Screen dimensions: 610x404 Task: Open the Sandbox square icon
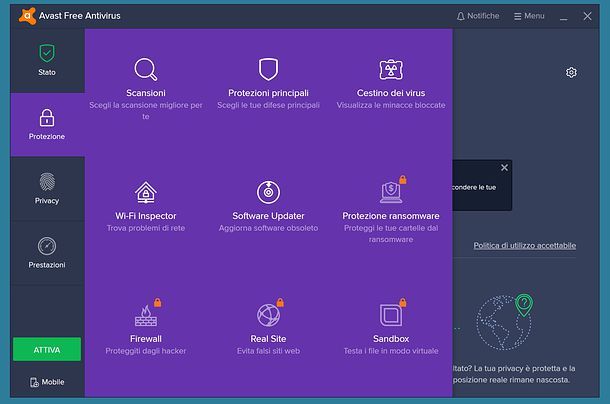tap(390, 315)
